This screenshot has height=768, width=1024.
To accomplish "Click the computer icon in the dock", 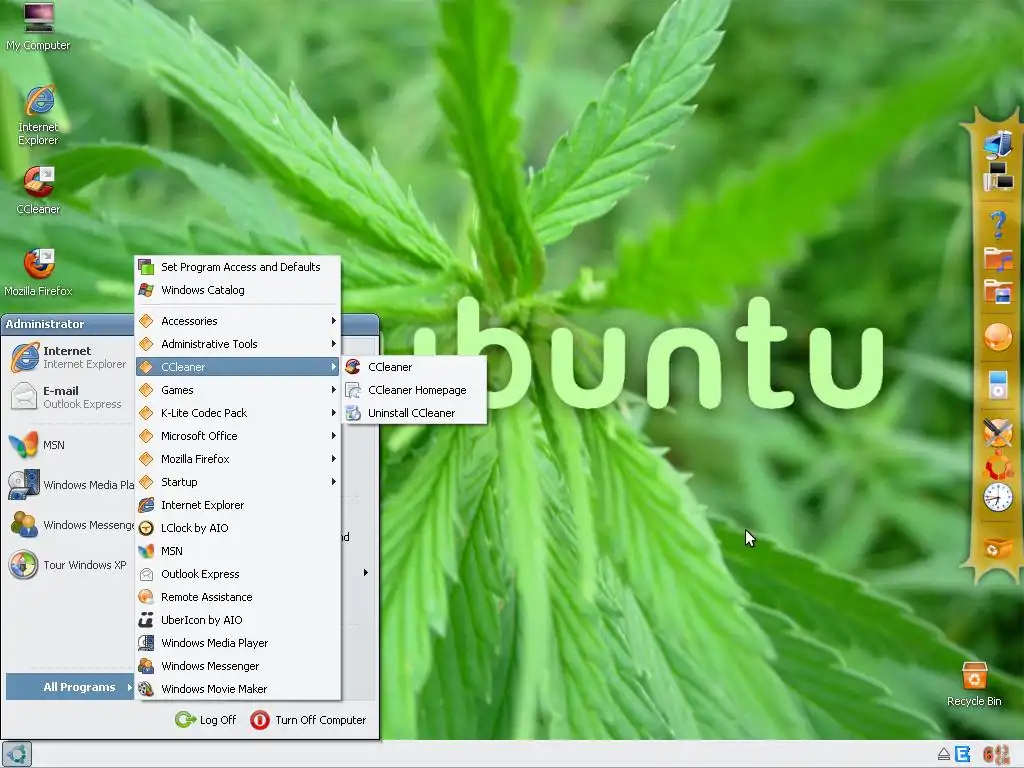I will click(997, 145).
